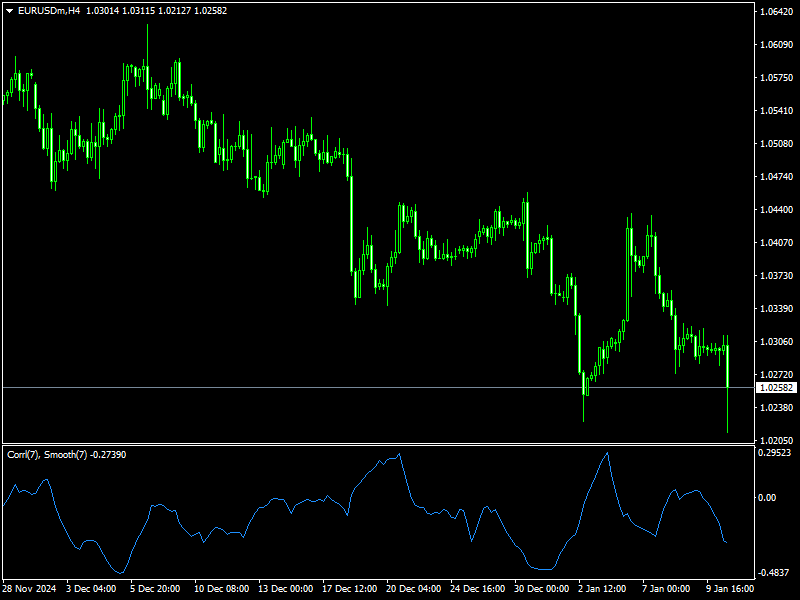Click the 1.03390 price scale value
Screen dimensions: 800x600
tap(777, 309)
